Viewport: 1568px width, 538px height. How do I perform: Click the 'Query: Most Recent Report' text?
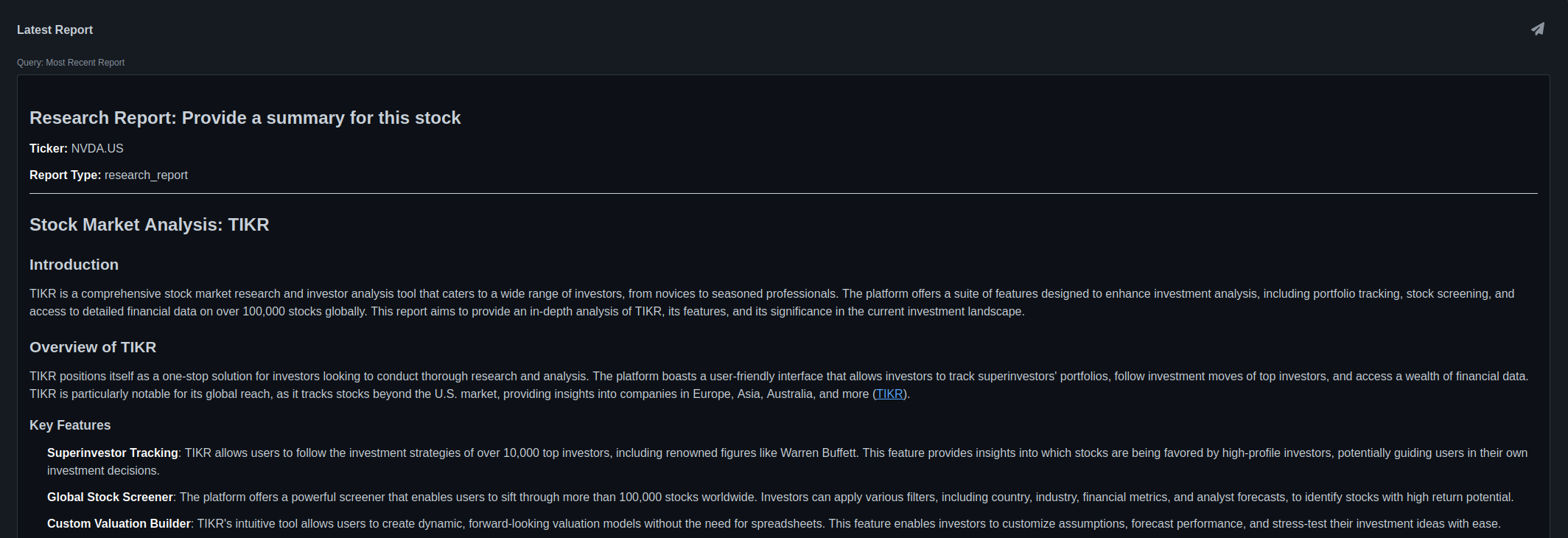tap(71, 63)
